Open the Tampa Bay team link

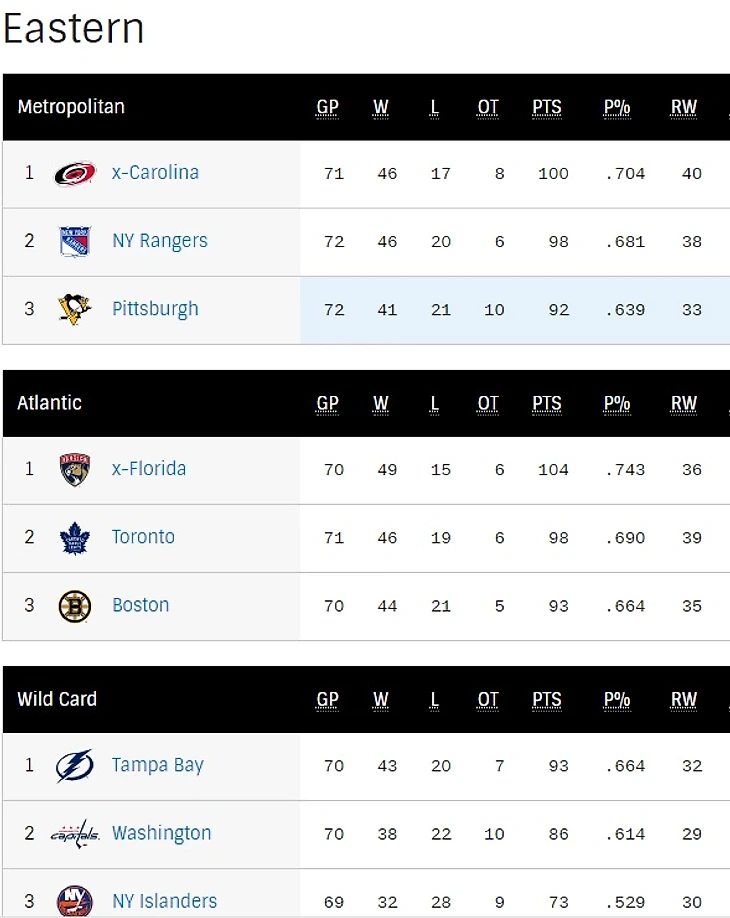click(157, 765)
